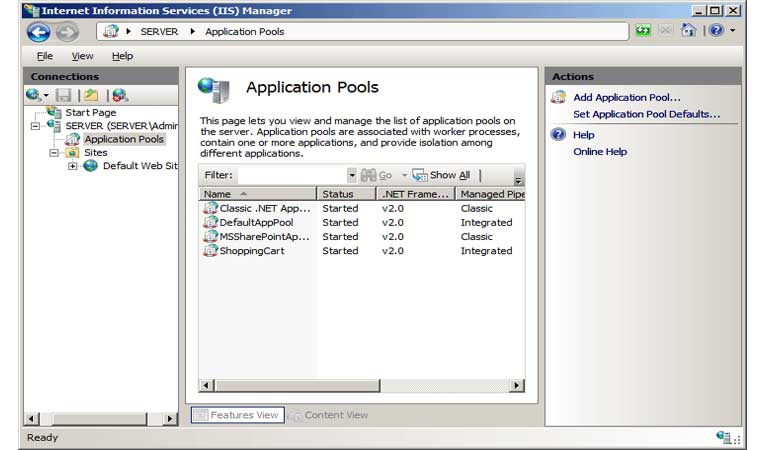
Task: Sort by Status column header
Action: coord(346,194)
